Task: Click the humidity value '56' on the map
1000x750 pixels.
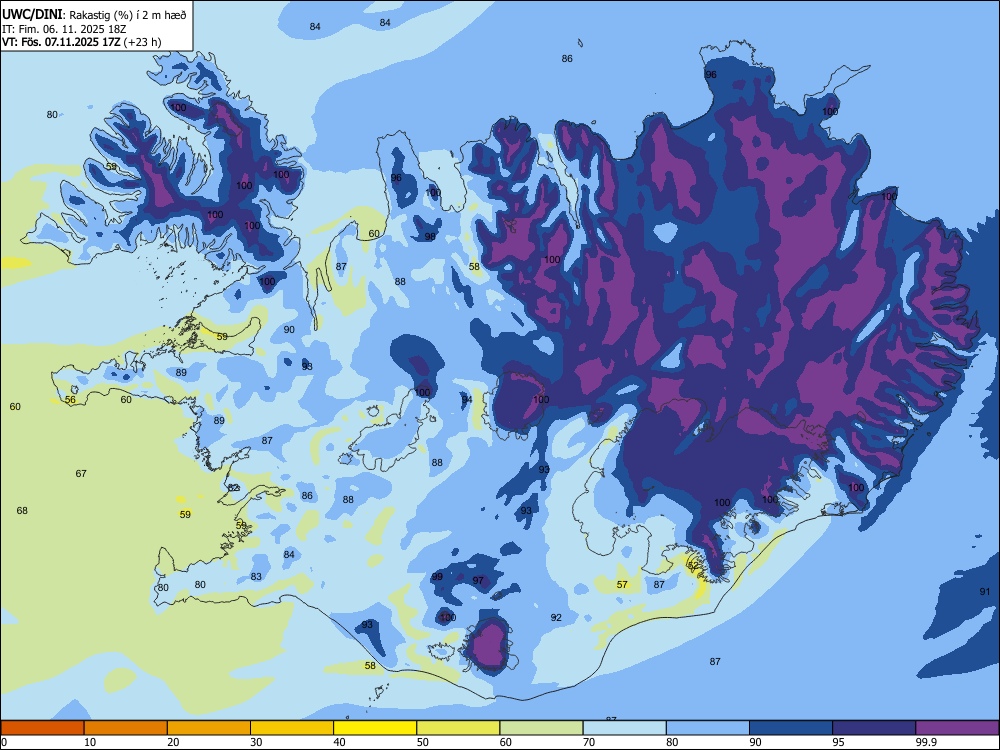Action: click(x=70, y=400)
